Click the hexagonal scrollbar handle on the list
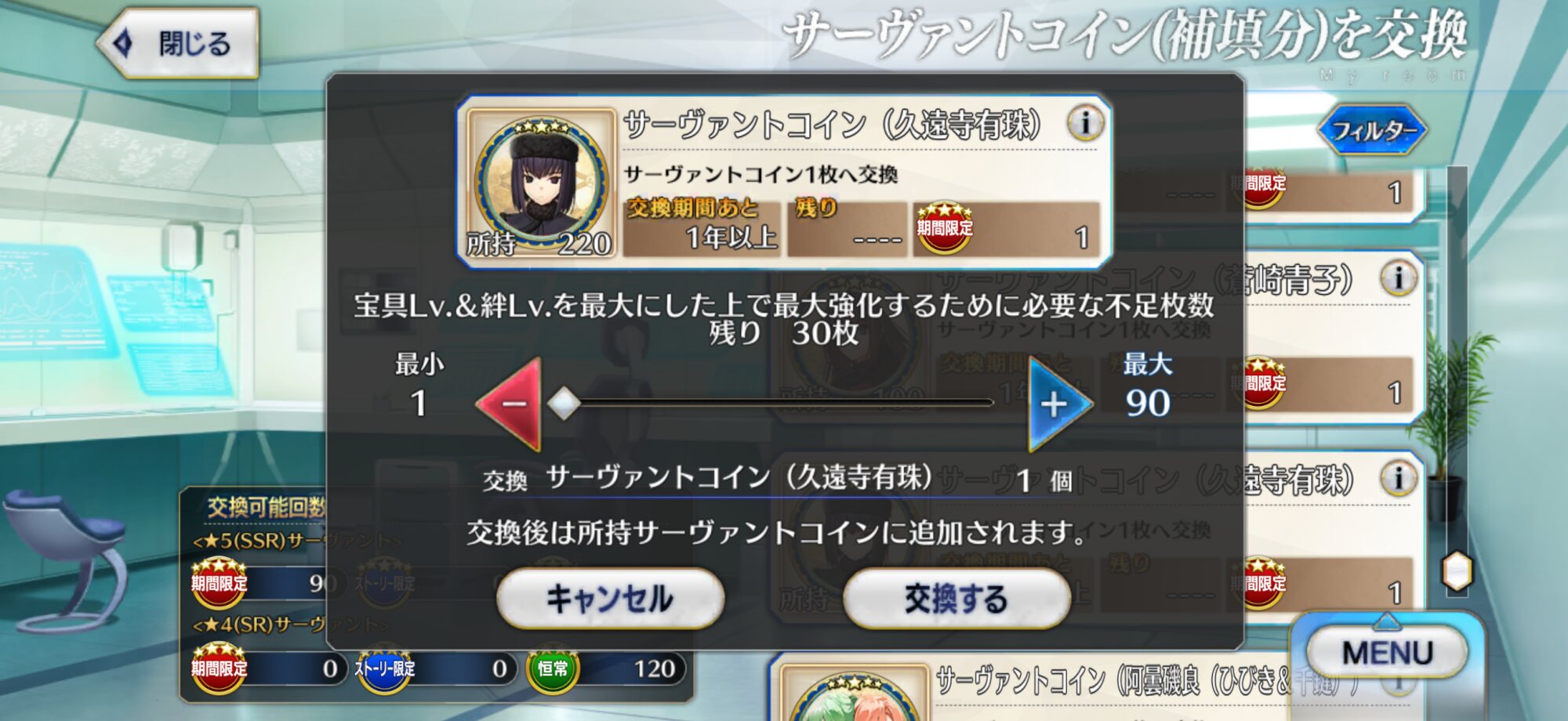1568x721 pixels. coord(1457,571)
